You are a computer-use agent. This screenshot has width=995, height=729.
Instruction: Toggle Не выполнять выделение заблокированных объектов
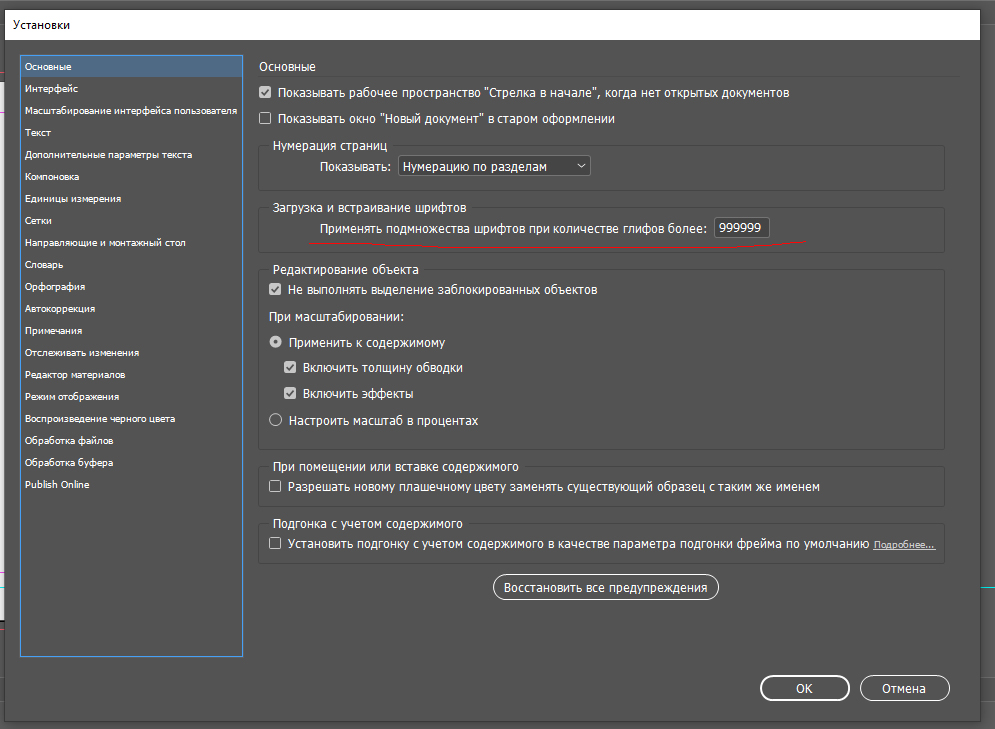[x=275, y=290]
